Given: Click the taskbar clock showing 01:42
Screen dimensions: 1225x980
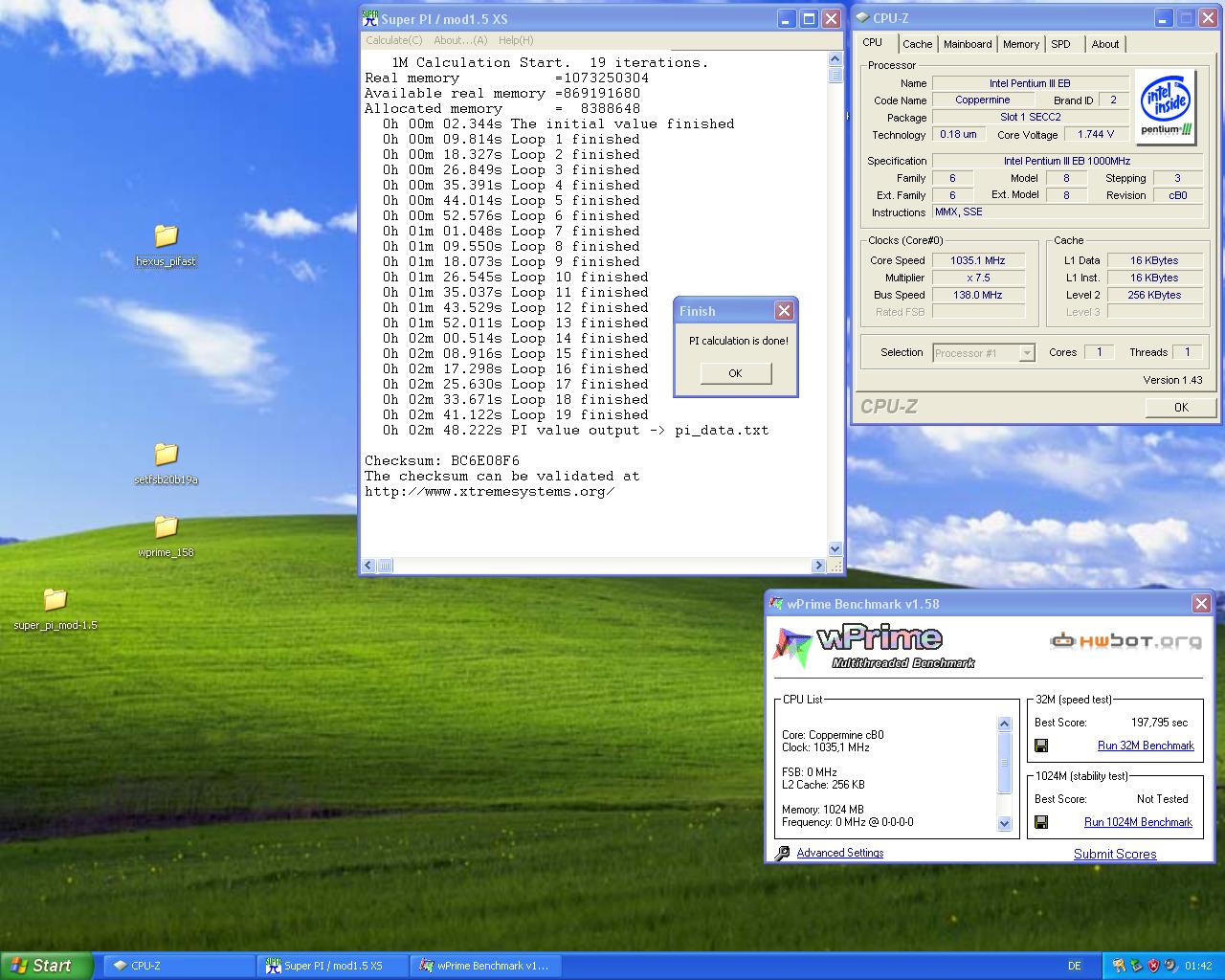Looking at the screenshot, I should coord(1198,966).
